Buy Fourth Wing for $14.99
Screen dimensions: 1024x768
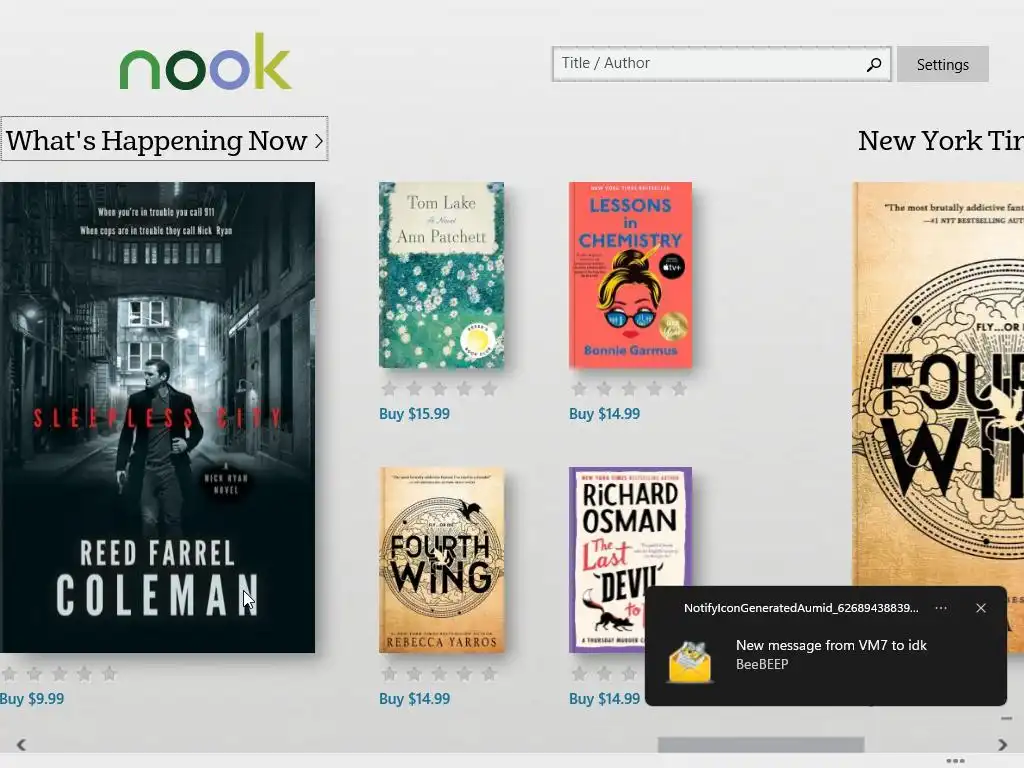(x=414, y=699)
